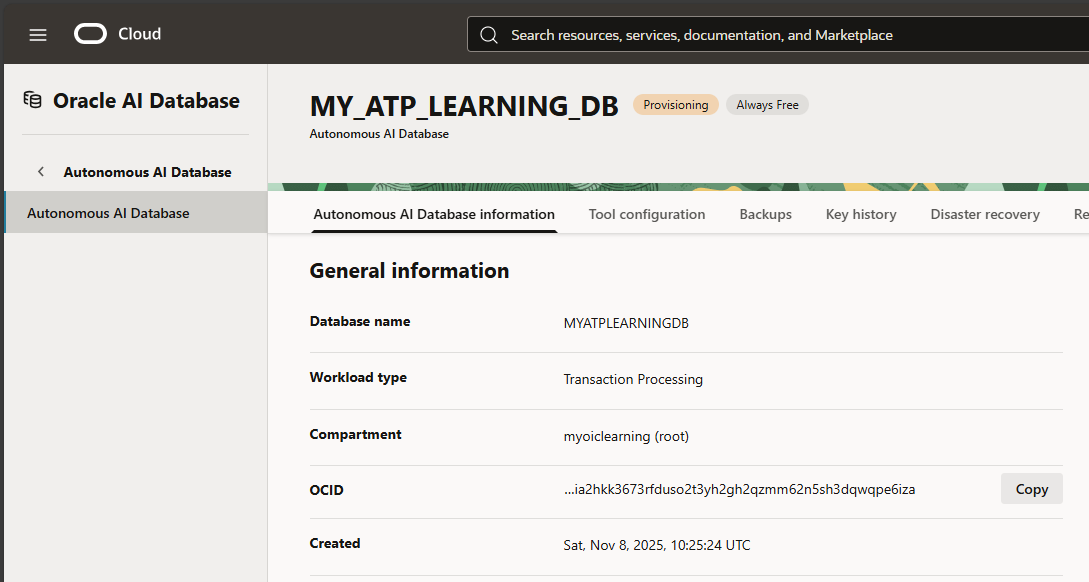Select the highlighted Autonomous AI Database sidebar item
This screenshot has width=1089, height=582.
[x=108, y=213]
